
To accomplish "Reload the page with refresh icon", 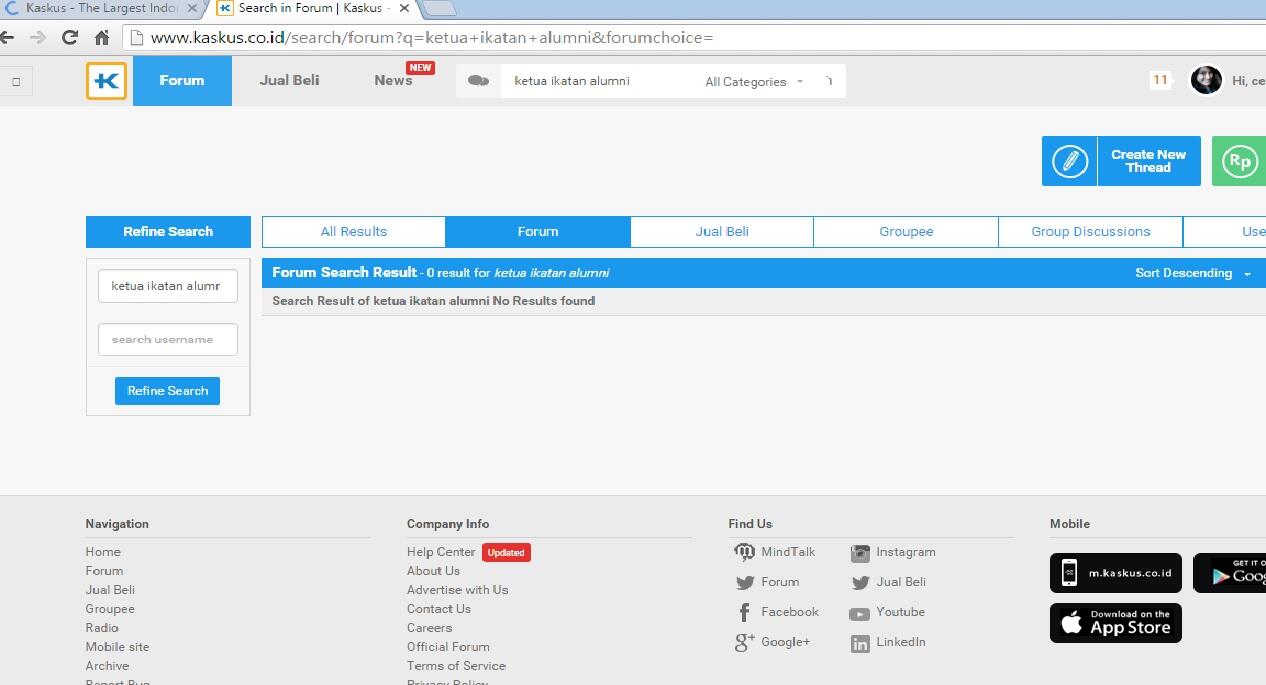I will pyautogui.click(x=69, y=38).
